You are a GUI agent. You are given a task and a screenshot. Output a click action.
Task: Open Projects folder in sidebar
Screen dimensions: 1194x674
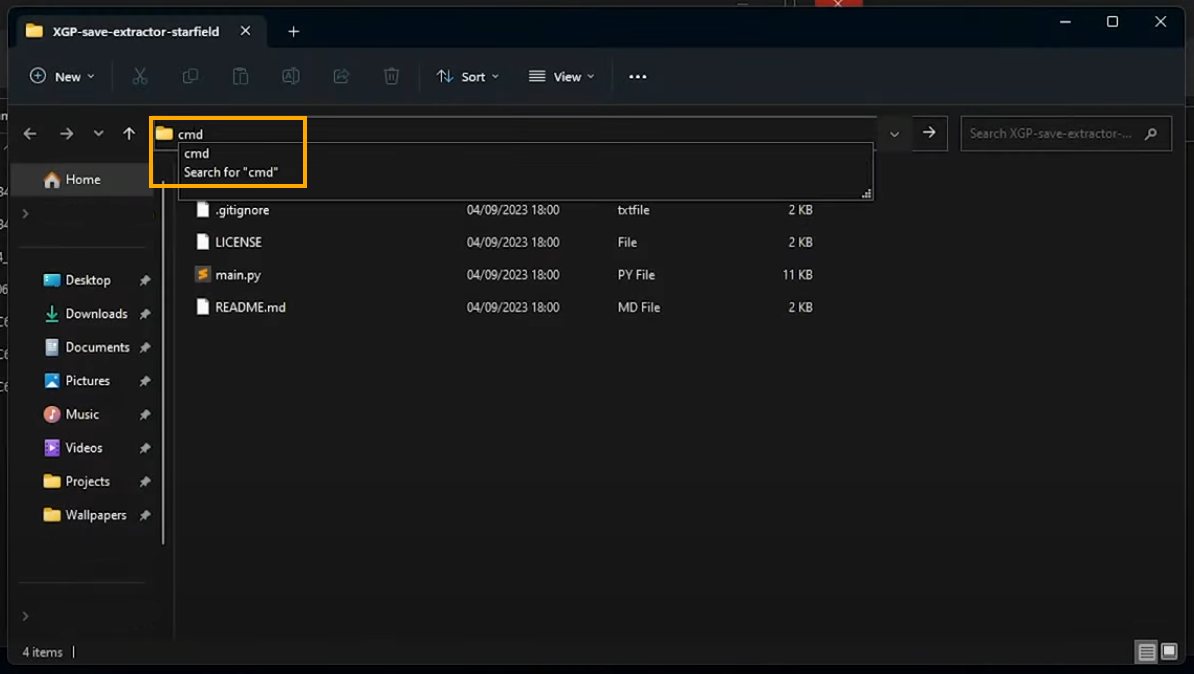point(88,481)
